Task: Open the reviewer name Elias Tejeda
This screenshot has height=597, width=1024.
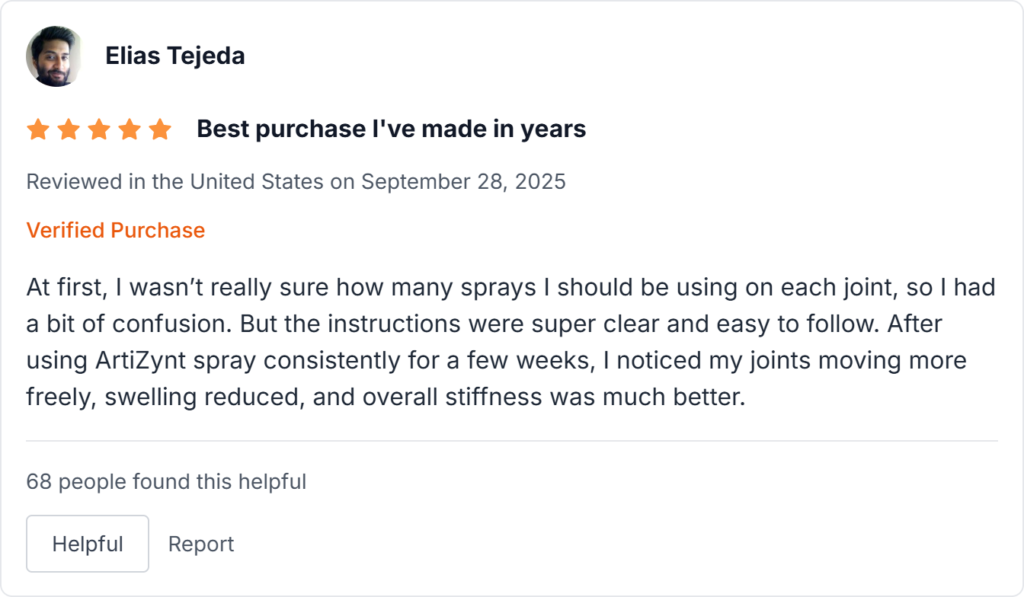Action: (x=175, y=56)
